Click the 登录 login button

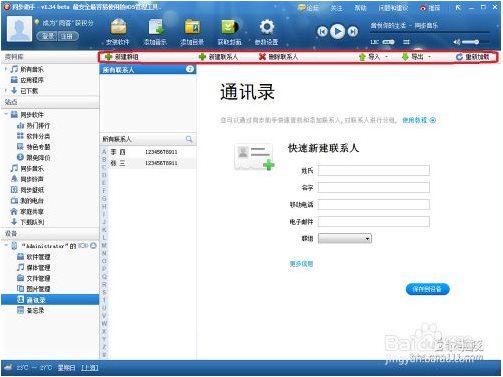[48, 36]
